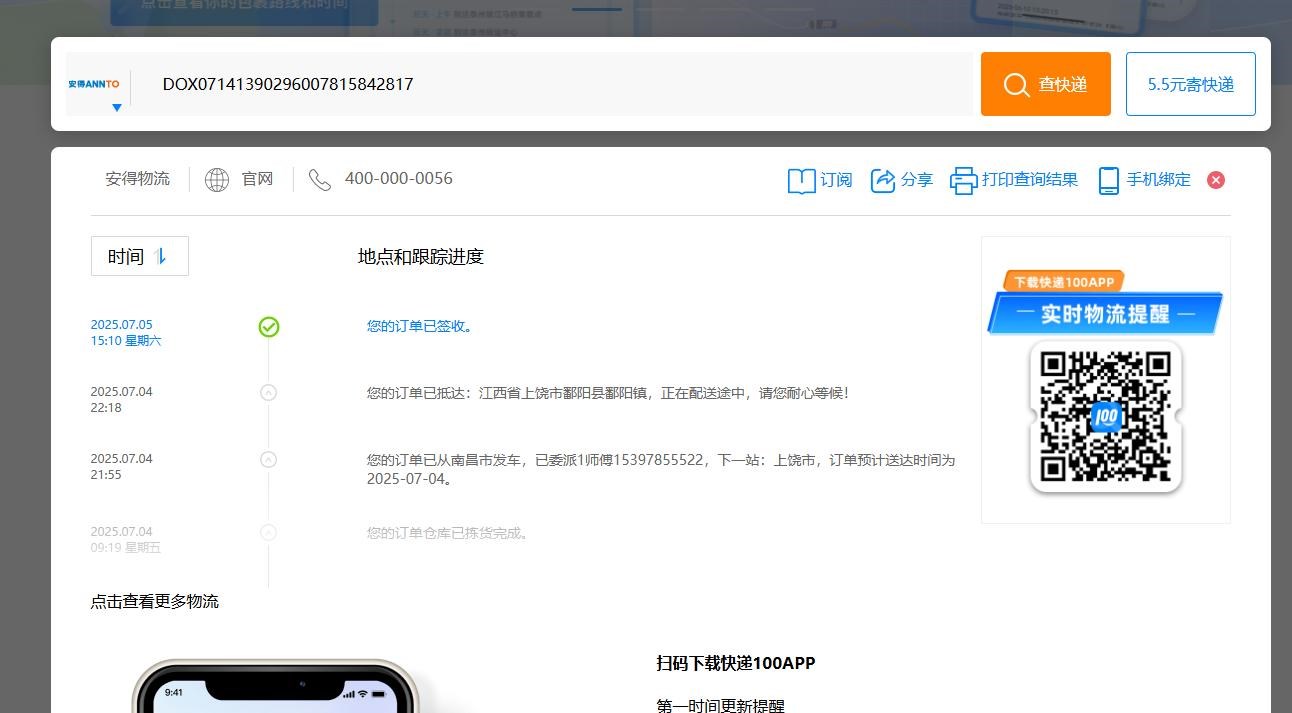Image resolution: width=1292 pixels, height=713 pixels.
Task: Click the phone number 400-000-0056
Action: 399,179
